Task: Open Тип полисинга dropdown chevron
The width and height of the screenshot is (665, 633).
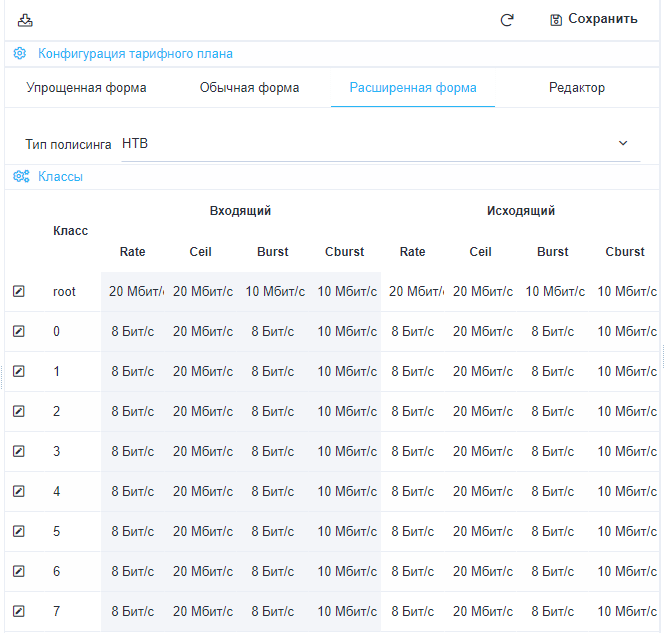Action: (623, 144)
